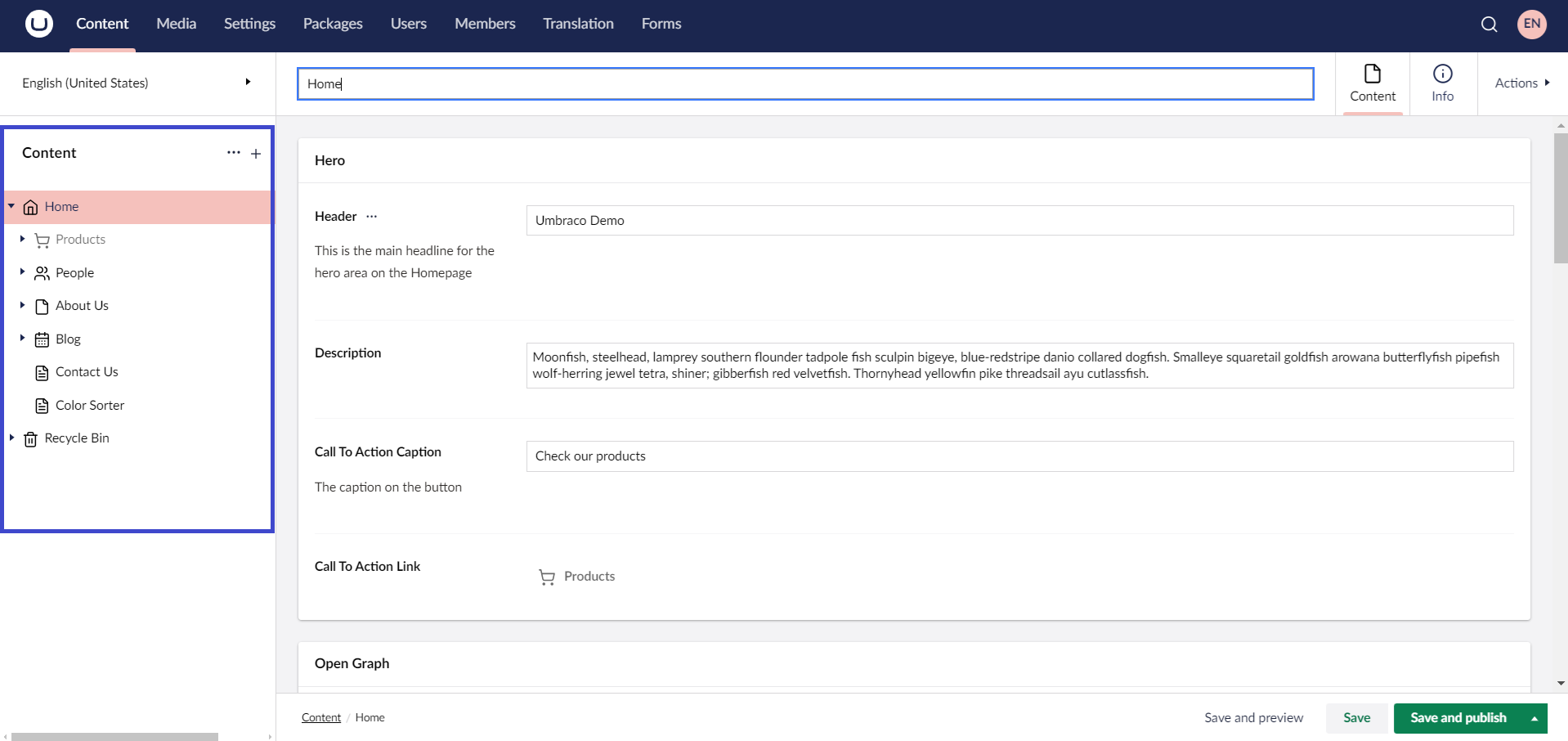Open the Save and publish dropdown arrow

1533,718
